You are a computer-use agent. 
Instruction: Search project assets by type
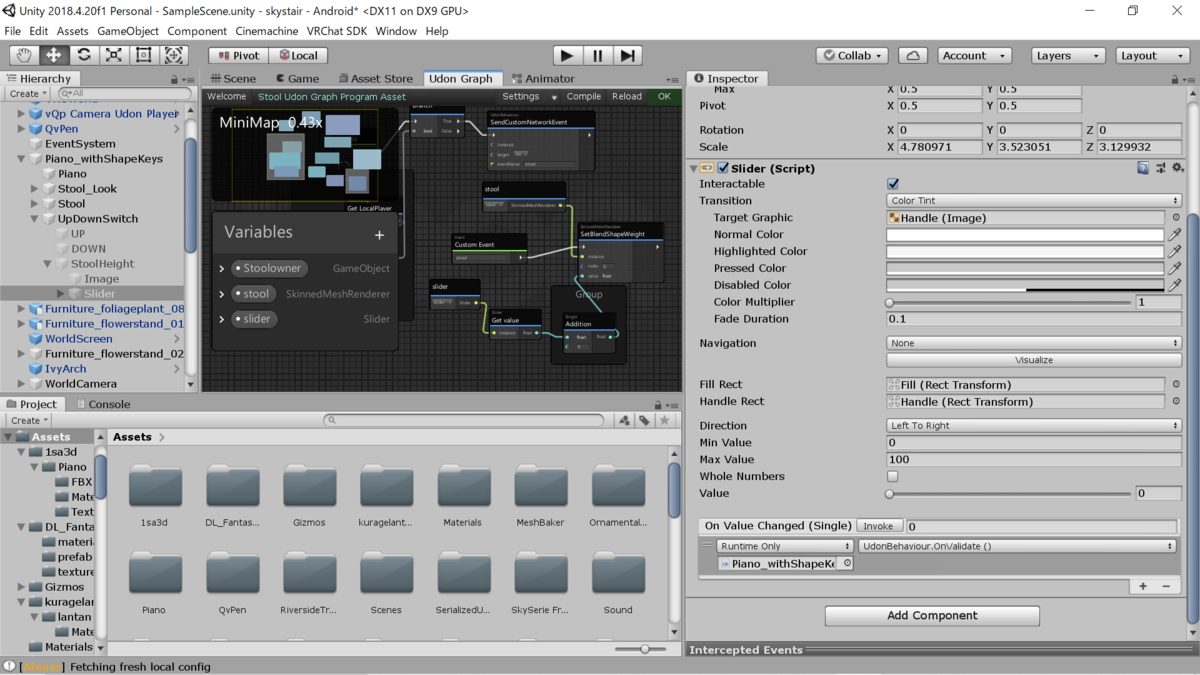point(625,421)
